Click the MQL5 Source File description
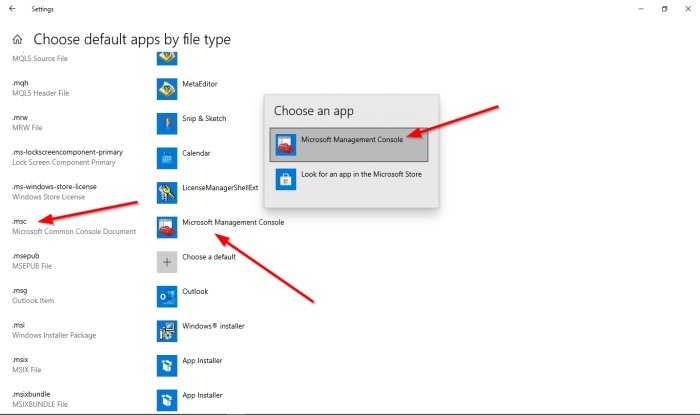Image resolution: width=700 pixels, height=415 pixels. [40, 58]
